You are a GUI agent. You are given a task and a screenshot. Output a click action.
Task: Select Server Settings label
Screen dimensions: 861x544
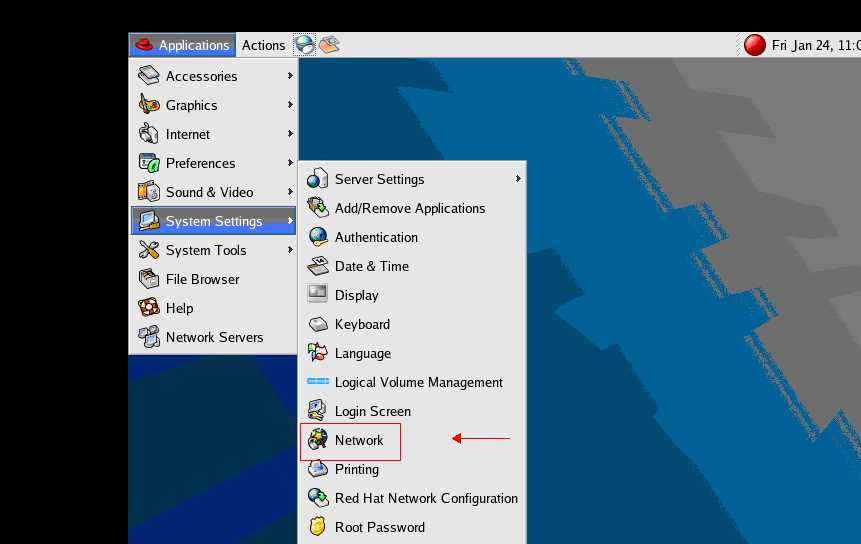(379, 180)
